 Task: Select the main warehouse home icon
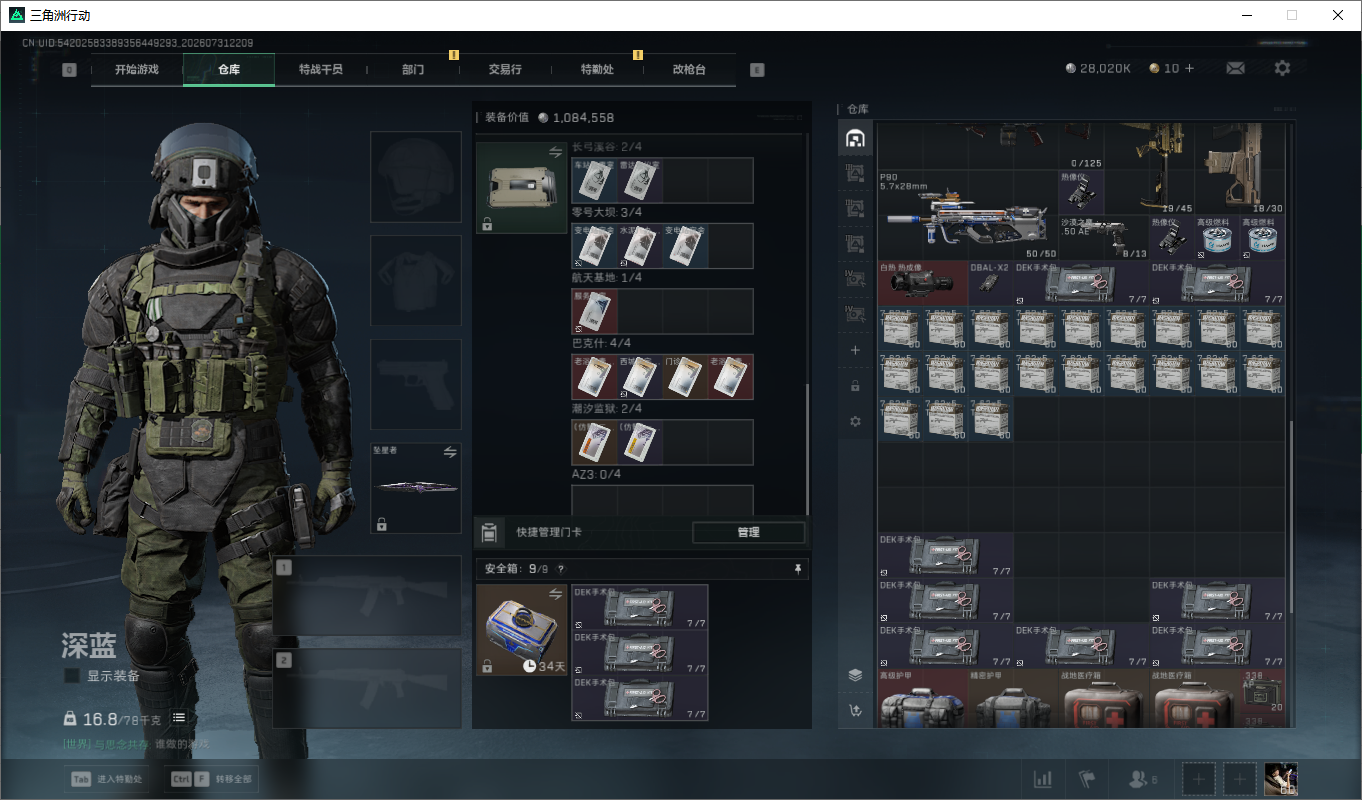point(855,138)
